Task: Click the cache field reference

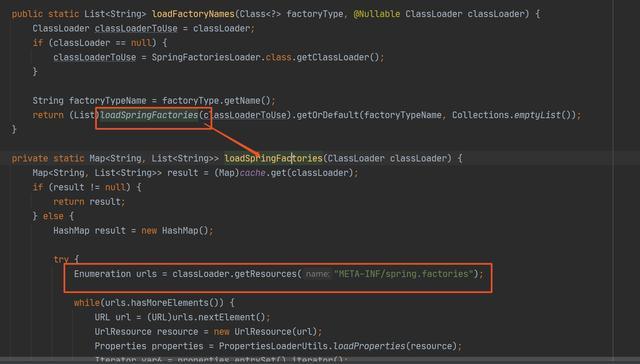Action: [253, 173]
